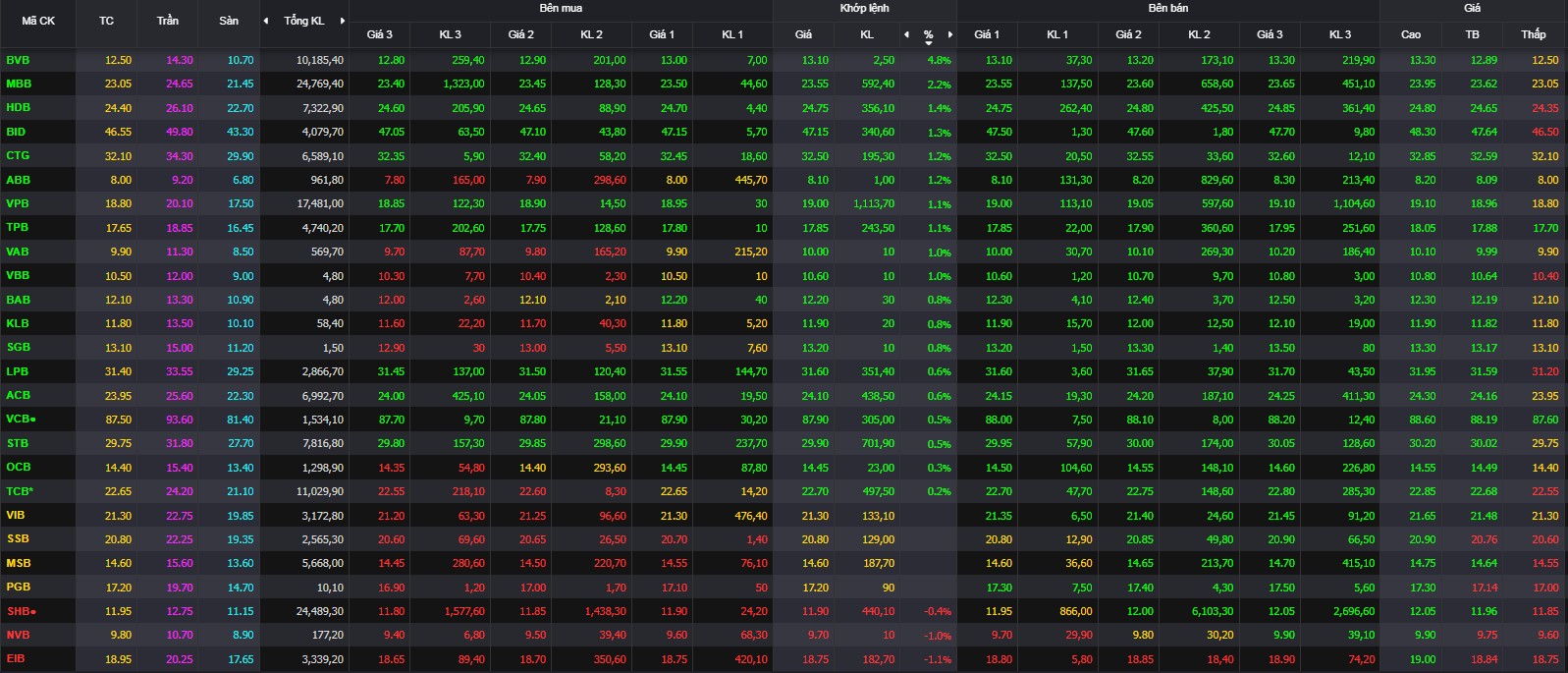Viewport: 1568px width, 673px height.
Task: Click HDB matched price 24.75 under Khớp lệnh
Action: click(x=815, y=108)
